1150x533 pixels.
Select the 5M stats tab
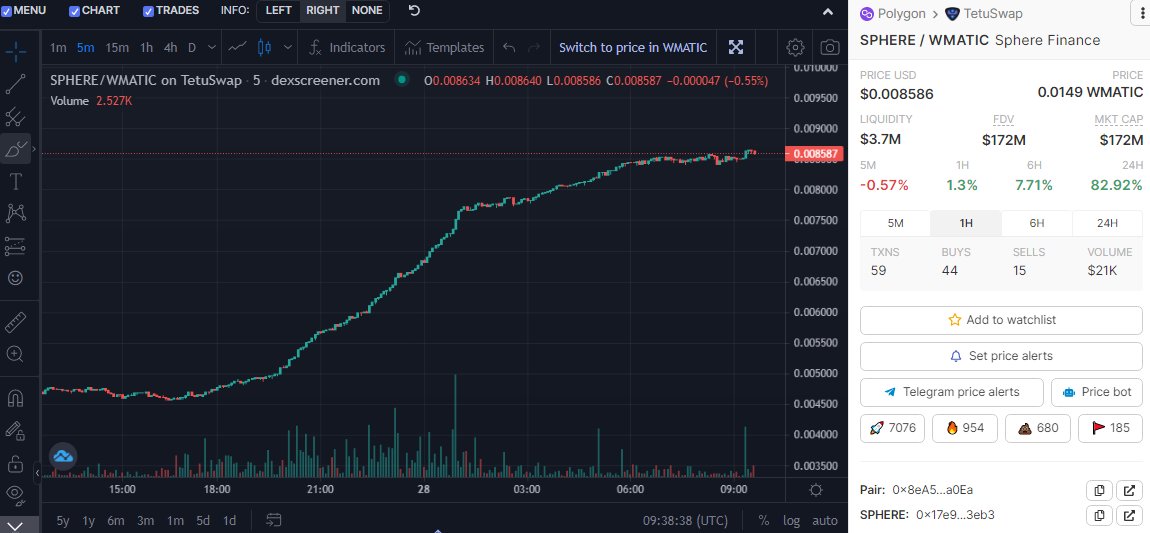coord(896,223)
